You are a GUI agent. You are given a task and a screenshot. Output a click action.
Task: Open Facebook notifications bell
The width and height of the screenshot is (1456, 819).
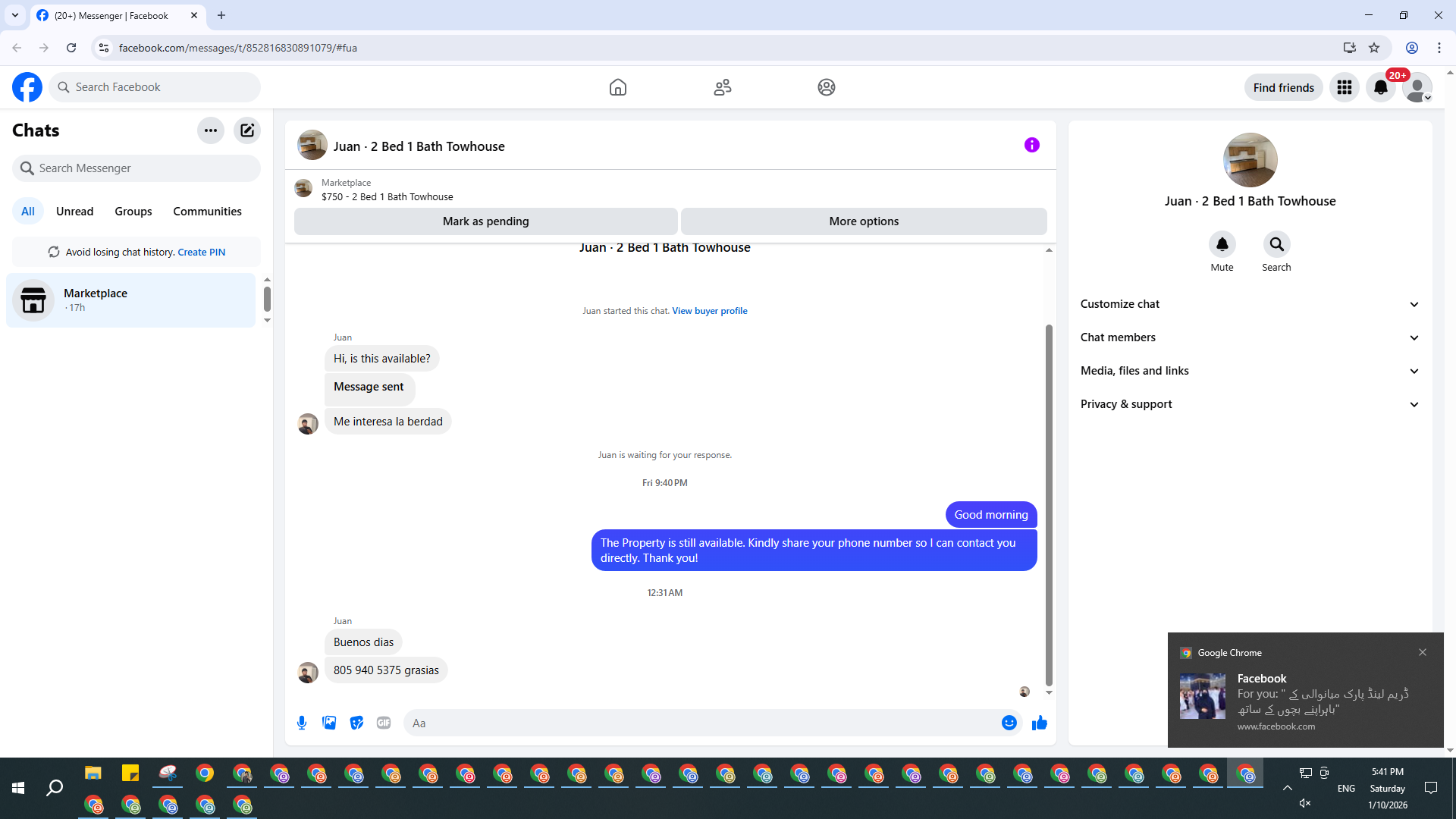click(1380, 87)
